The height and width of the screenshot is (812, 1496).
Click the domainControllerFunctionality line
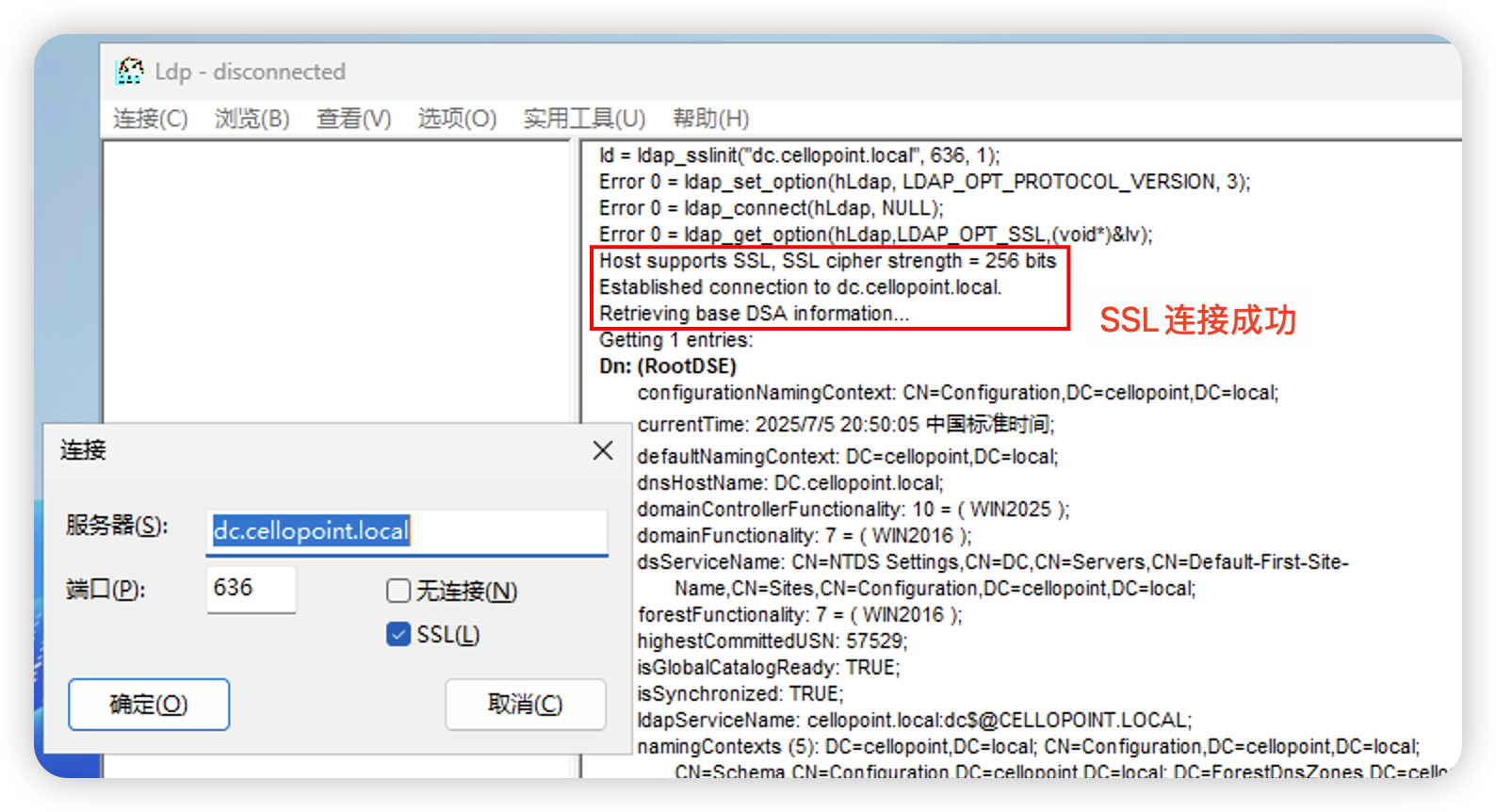click(854, 510)
